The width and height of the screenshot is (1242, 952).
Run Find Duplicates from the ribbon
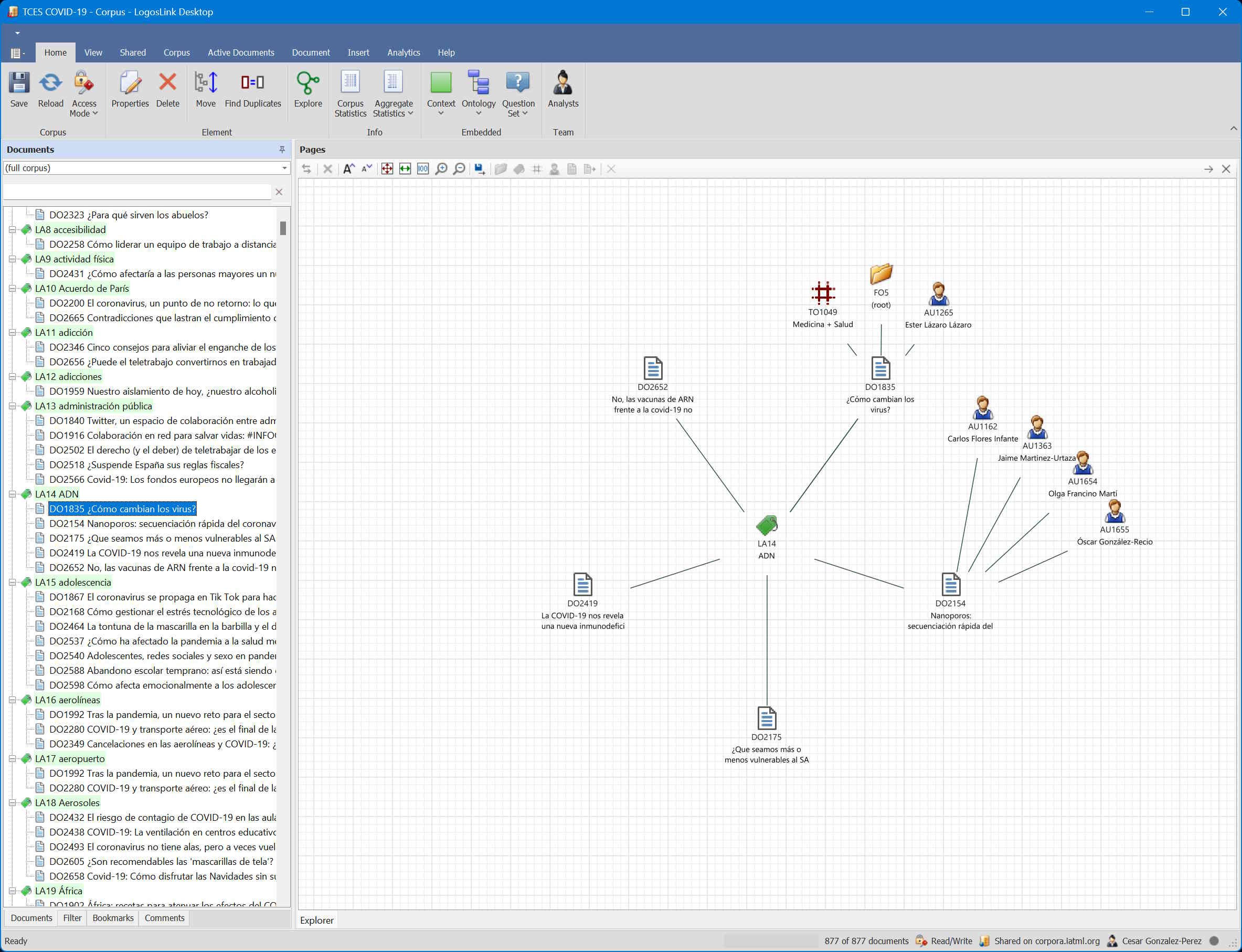click(x=253, y=90)
